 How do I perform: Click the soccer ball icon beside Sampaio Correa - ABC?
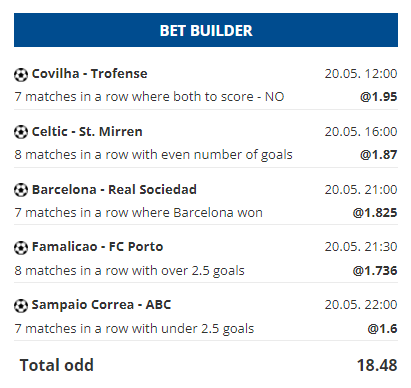[21, 306]
